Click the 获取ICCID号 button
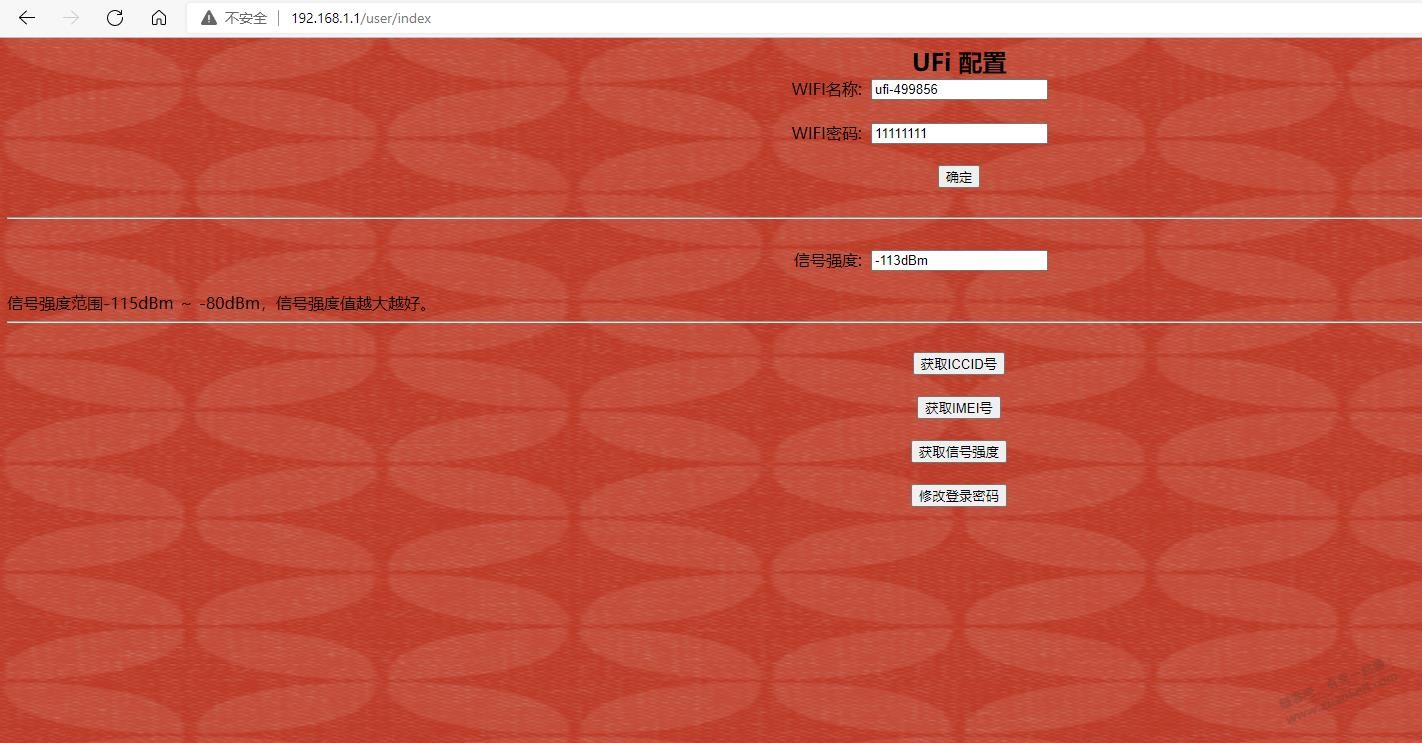This screenshot has width=1422, height=743. click(x=959, y=364)
